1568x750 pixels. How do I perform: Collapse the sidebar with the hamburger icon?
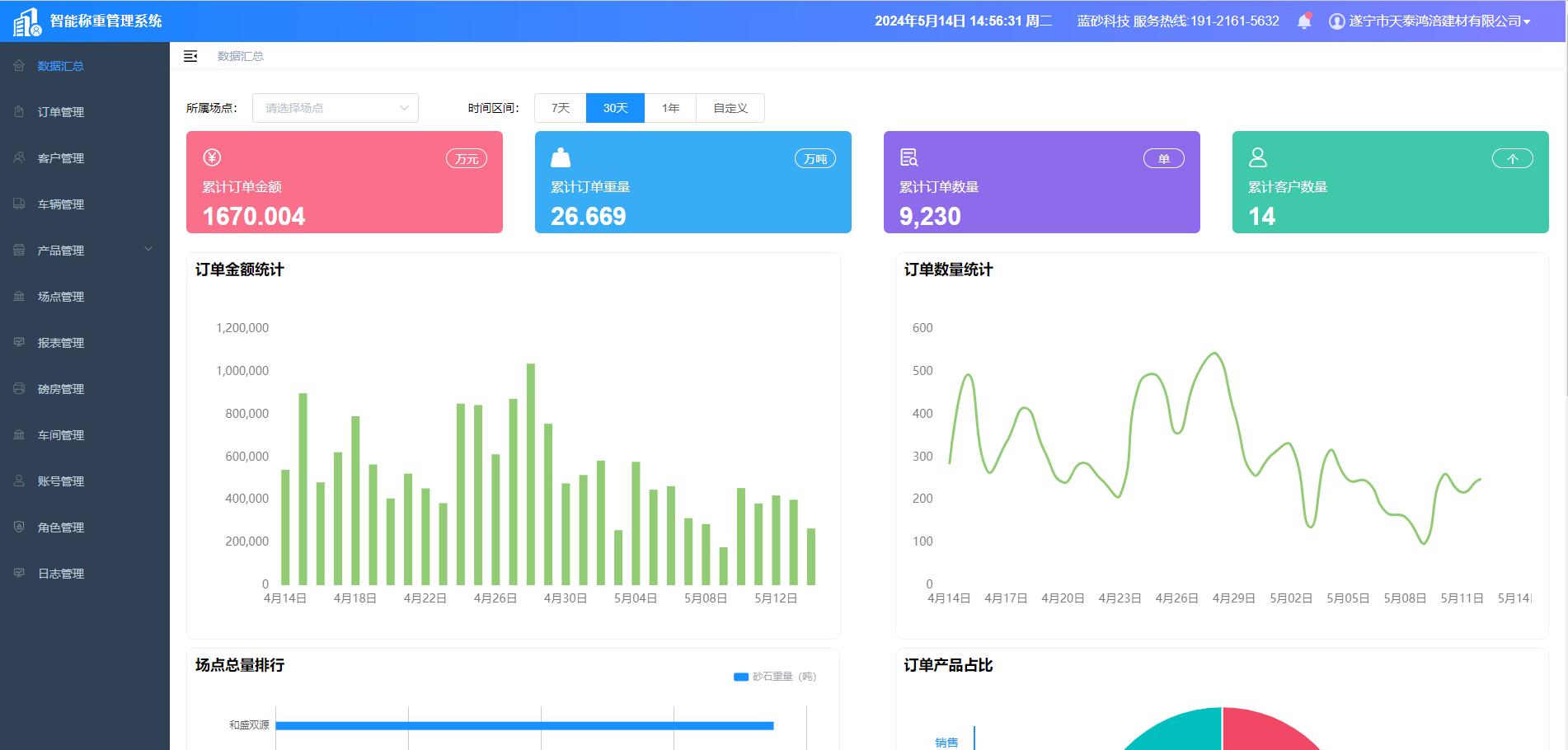click(190, 56)
